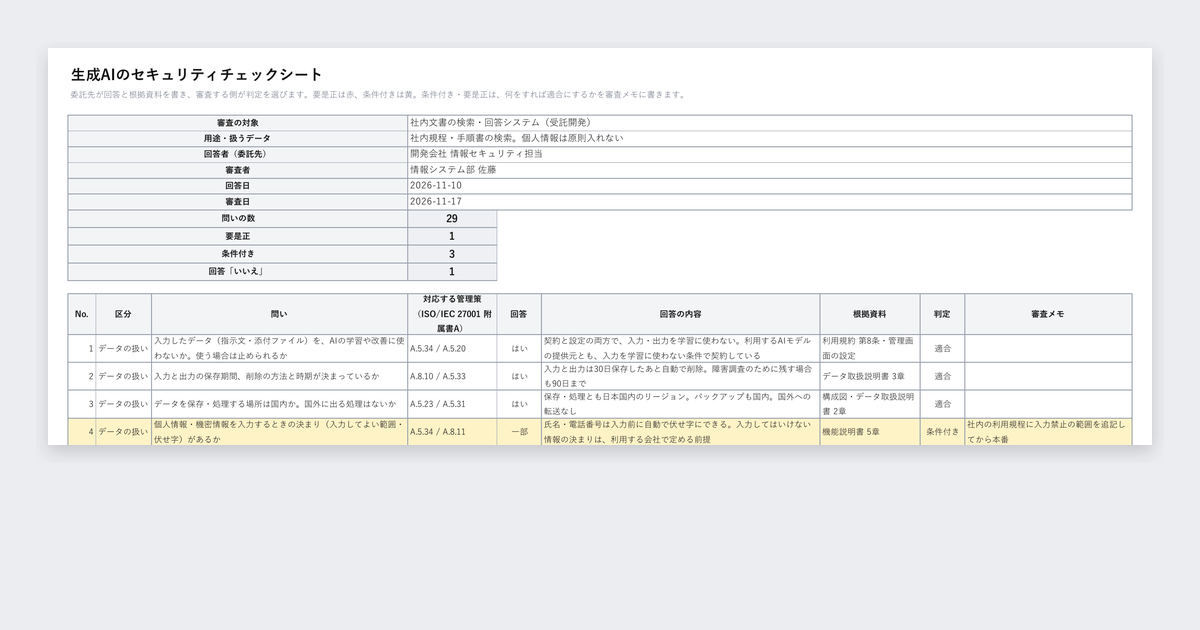Select the date cell 2026-11-17
The width and height of the screenshot is (1200, 630).
tap(770, 202)
